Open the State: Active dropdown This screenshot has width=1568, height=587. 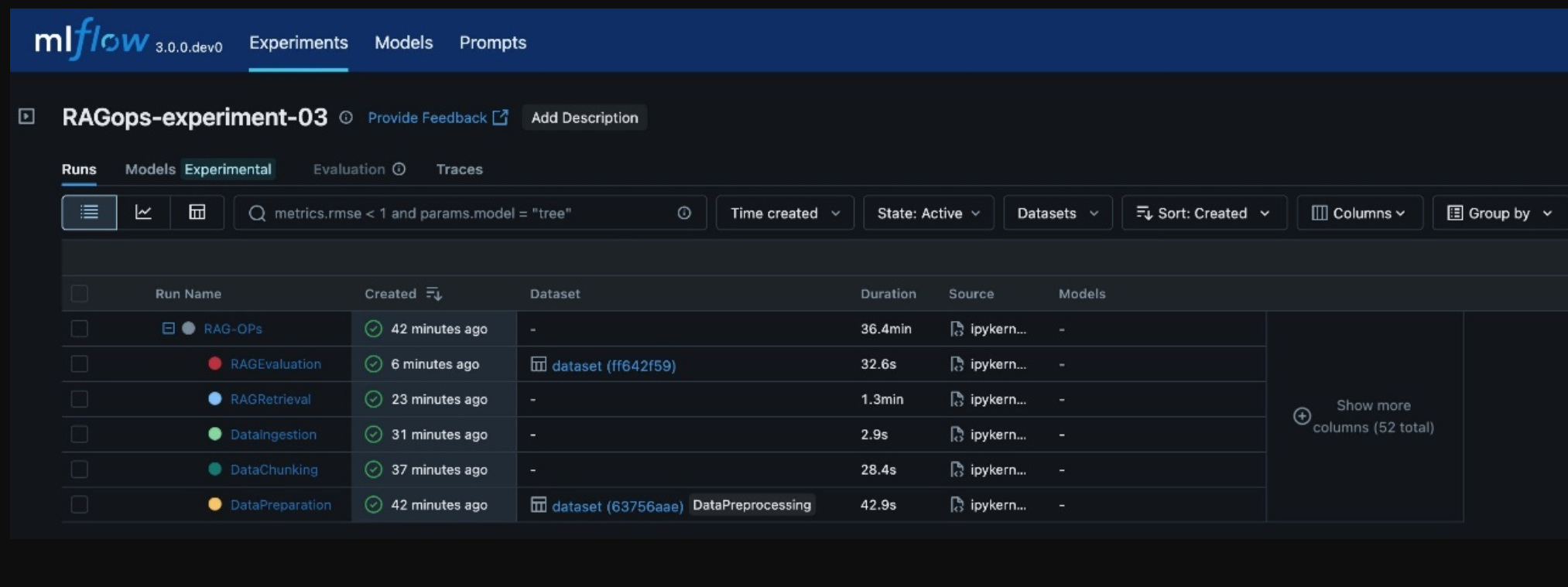pos(928,213)
